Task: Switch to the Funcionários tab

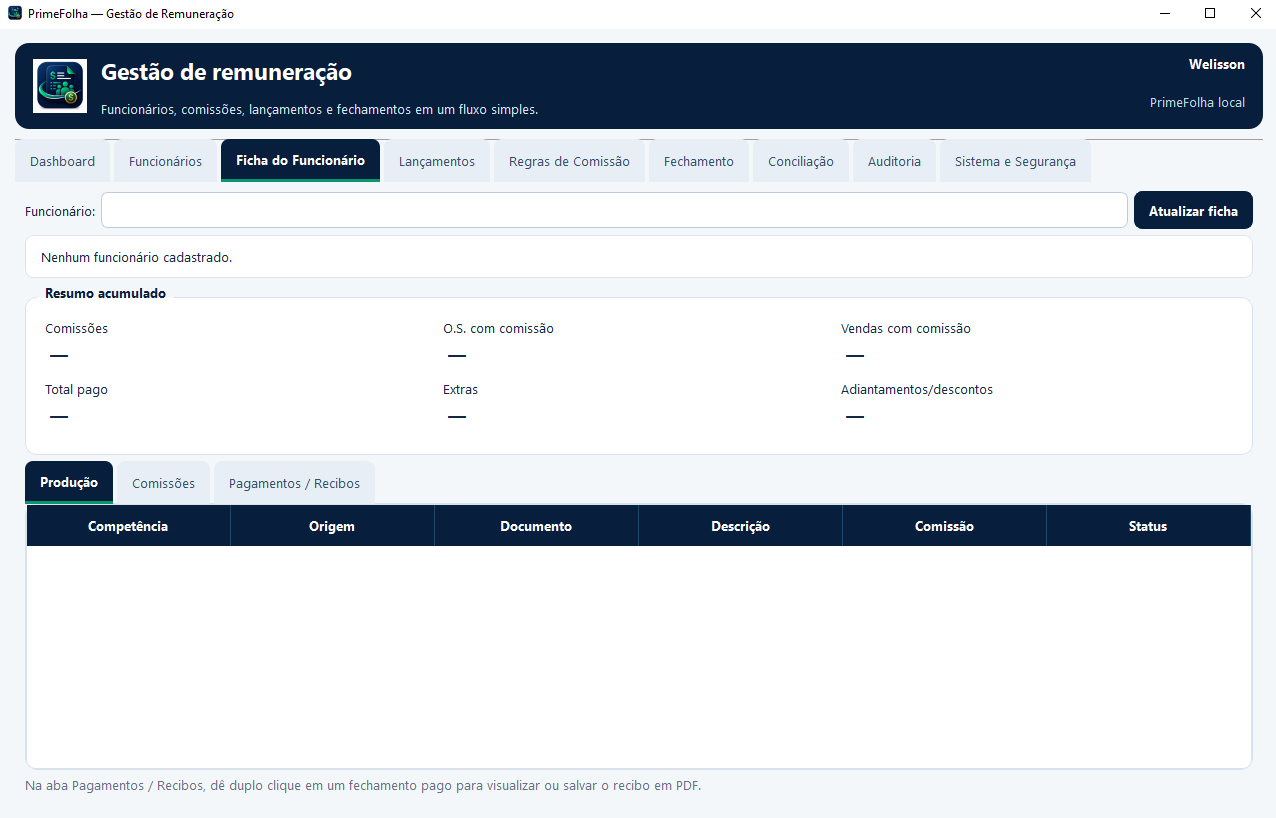Action: pos(166,161)
